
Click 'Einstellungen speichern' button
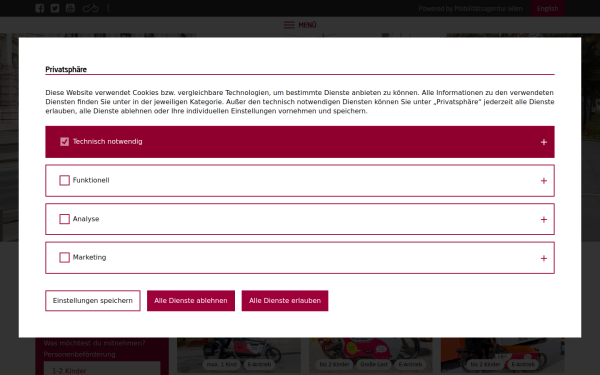[x=93, y=301]
